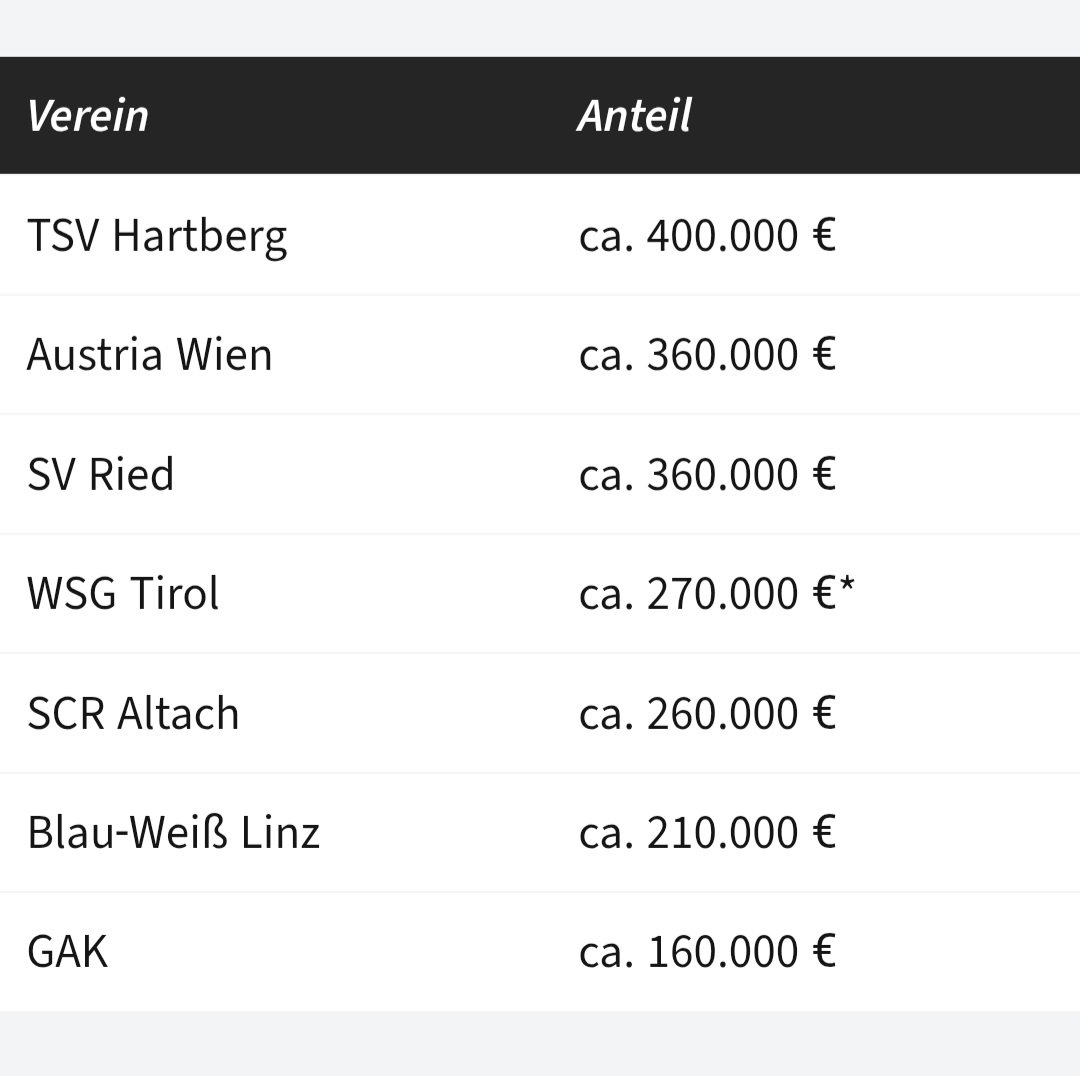Select the GAK club name
This screenshot has height=1076, width=1080.
pos(67,951)
